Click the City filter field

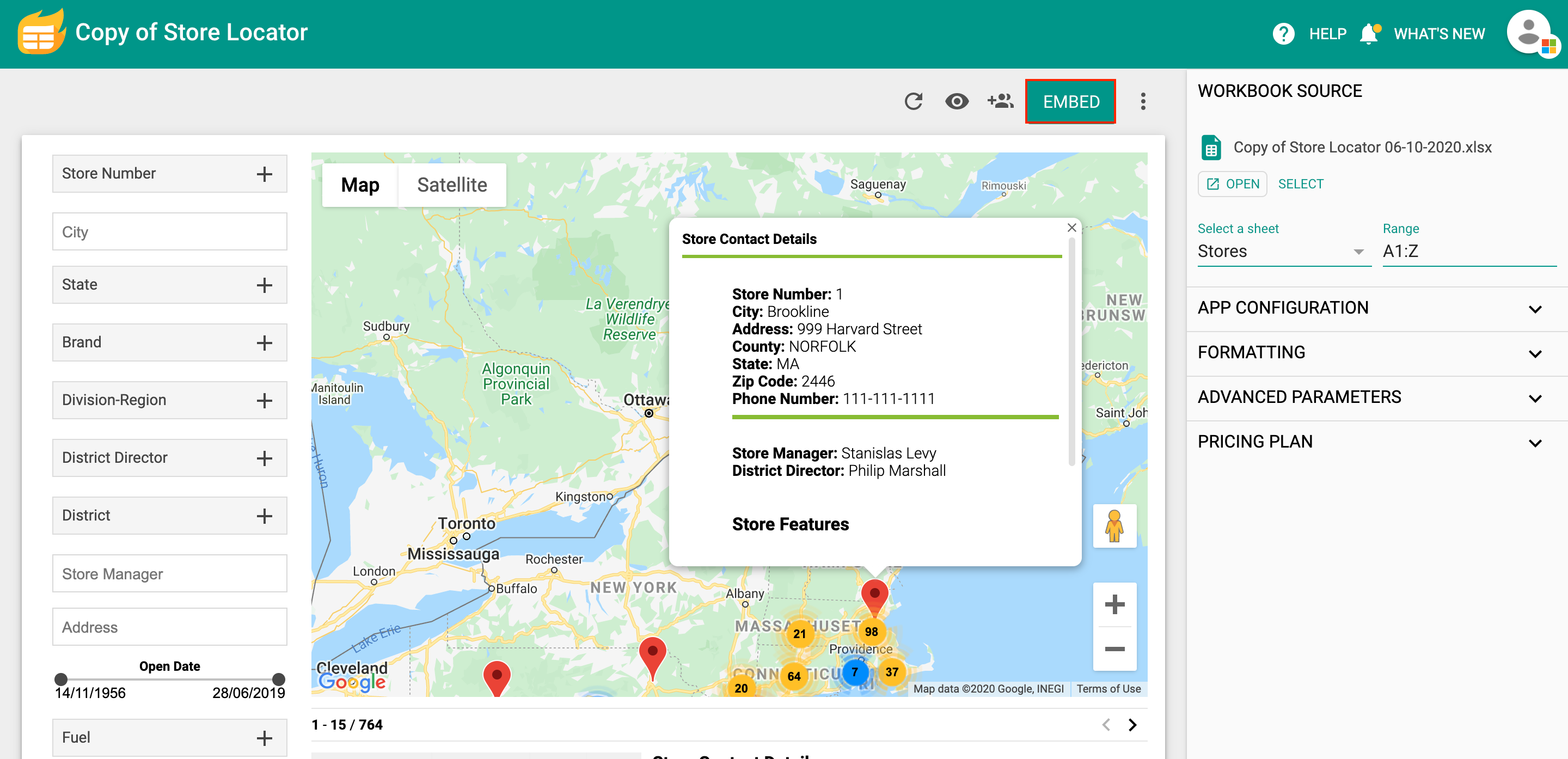pos(170,231)
